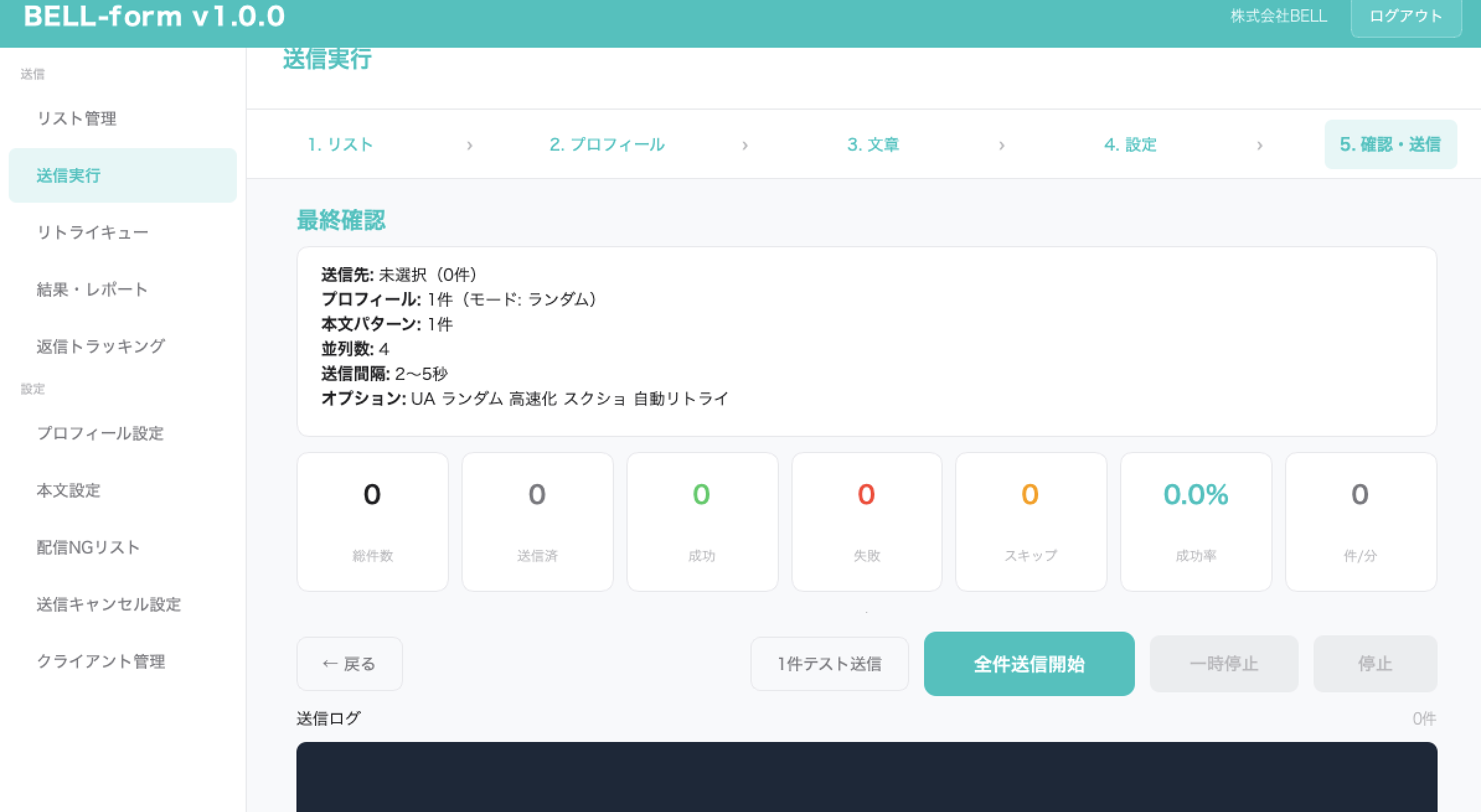Switch to step 1. リスト
This screenshot has width=1481, height=812.
pyautogui.click(x=340, y=144)
